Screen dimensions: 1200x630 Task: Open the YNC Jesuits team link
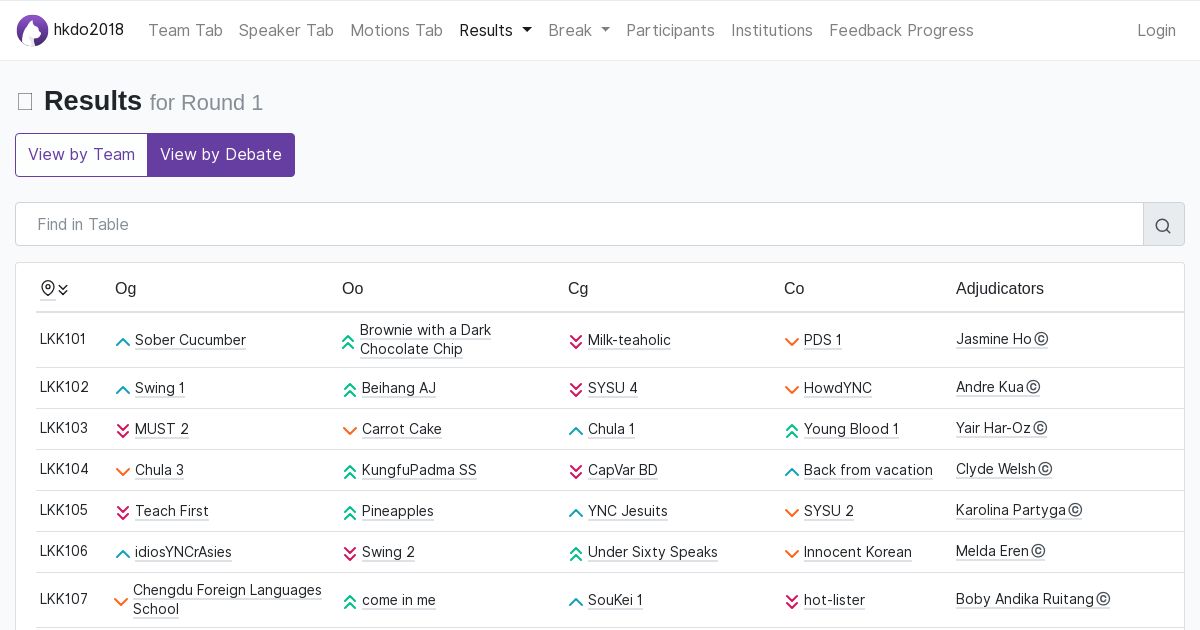point(628,511)
